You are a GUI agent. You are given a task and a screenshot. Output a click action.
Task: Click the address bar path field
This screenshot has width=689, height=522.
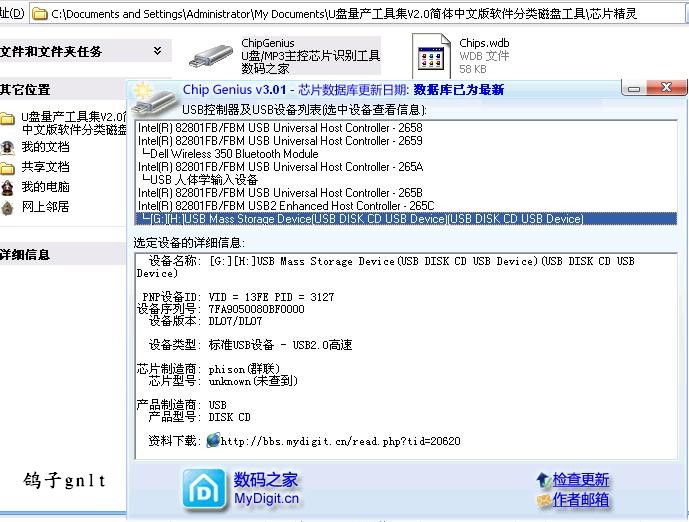(360, 14)
